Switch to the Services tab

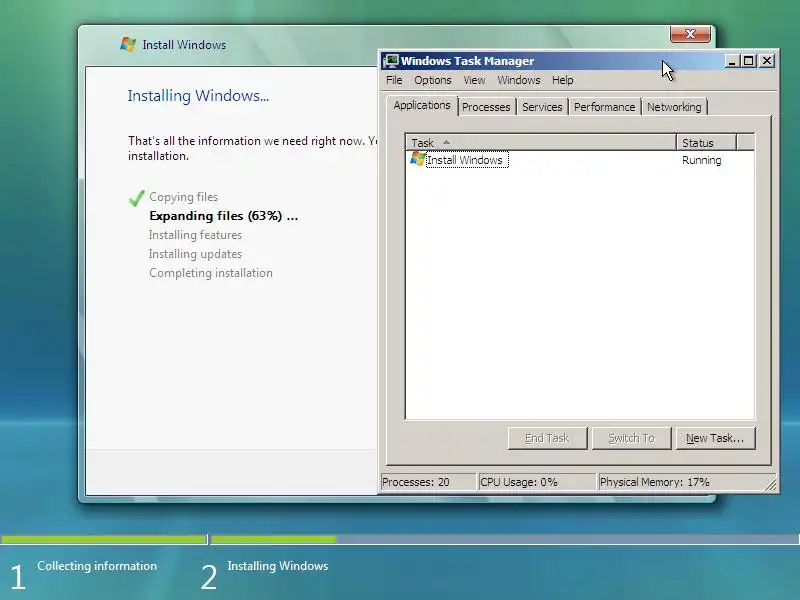(x=542, y=107)
